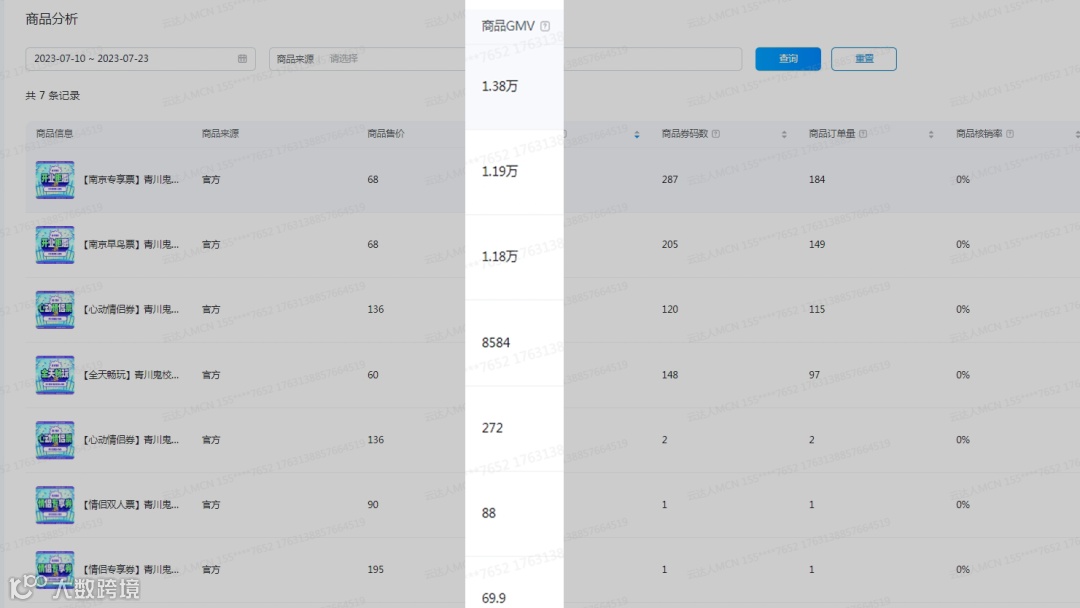Image resolution: width=1080 pixels, height=608 pixels.
Task: Open thumbnail of 【南京专享票】 product
Action: [55, 180]
